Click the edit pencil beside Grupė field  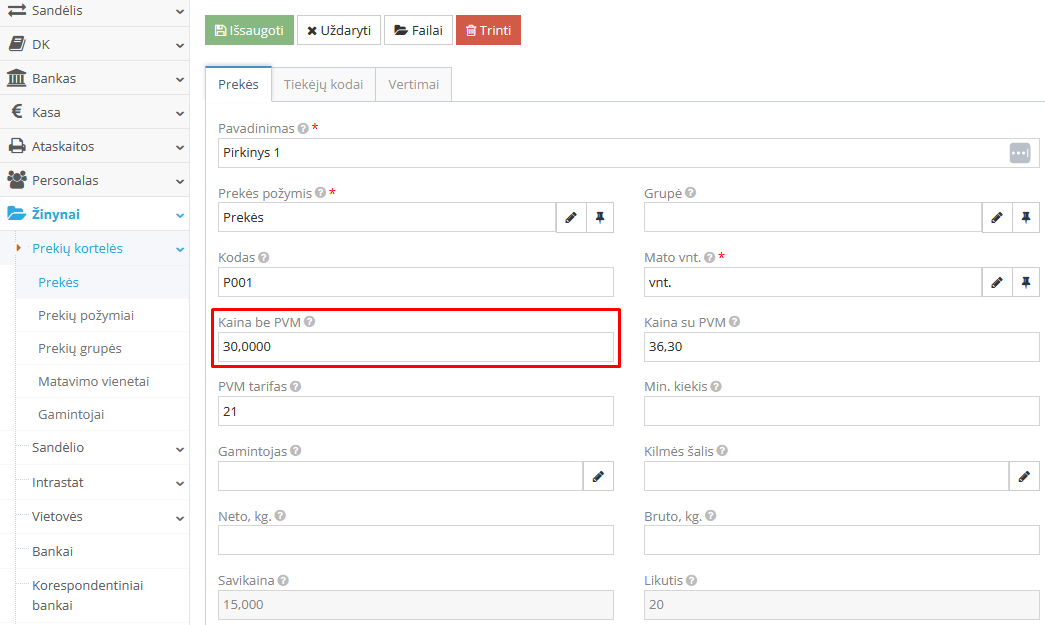click(x=997, y=217)
